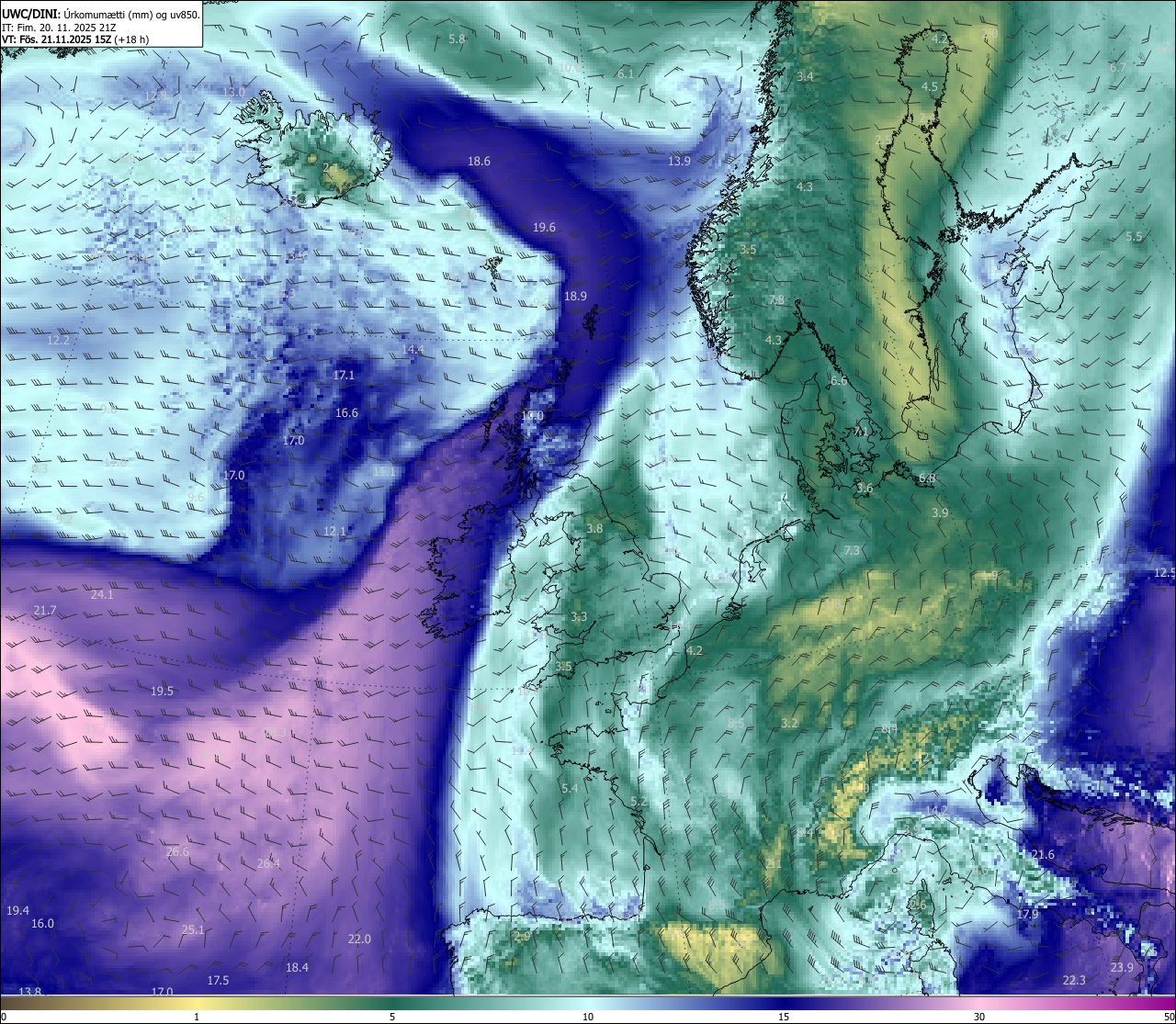
Task: Click the colorbar tick labelled 5
Action: (392, 1017)
